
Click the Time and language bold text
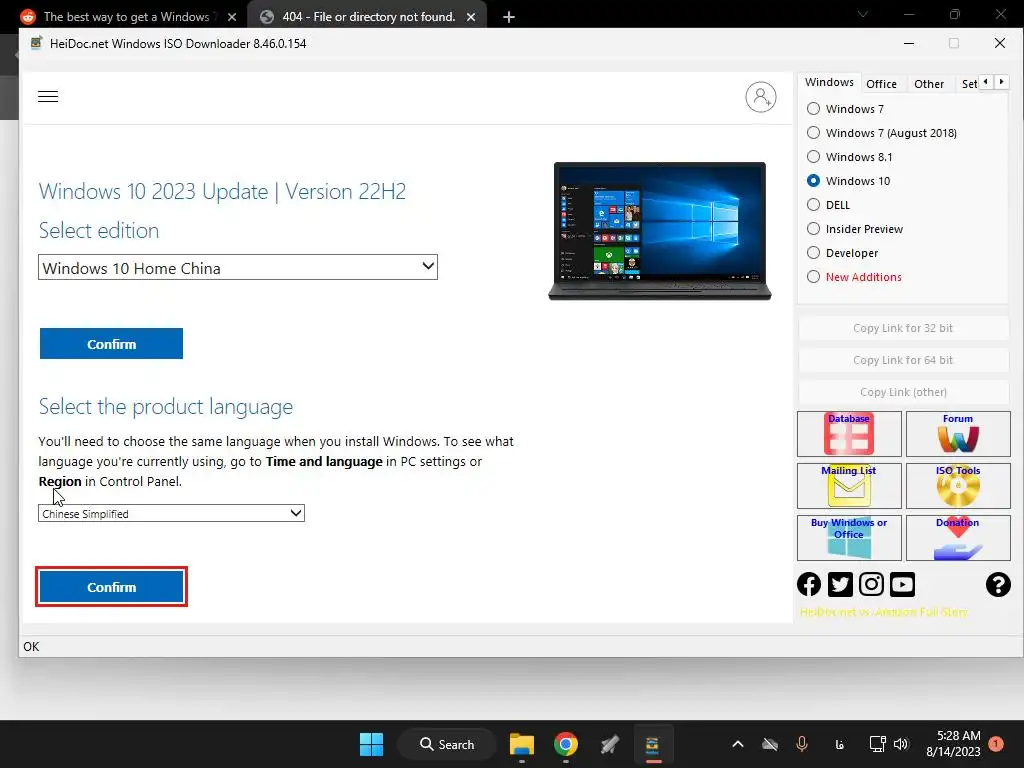tap(324, 462)
